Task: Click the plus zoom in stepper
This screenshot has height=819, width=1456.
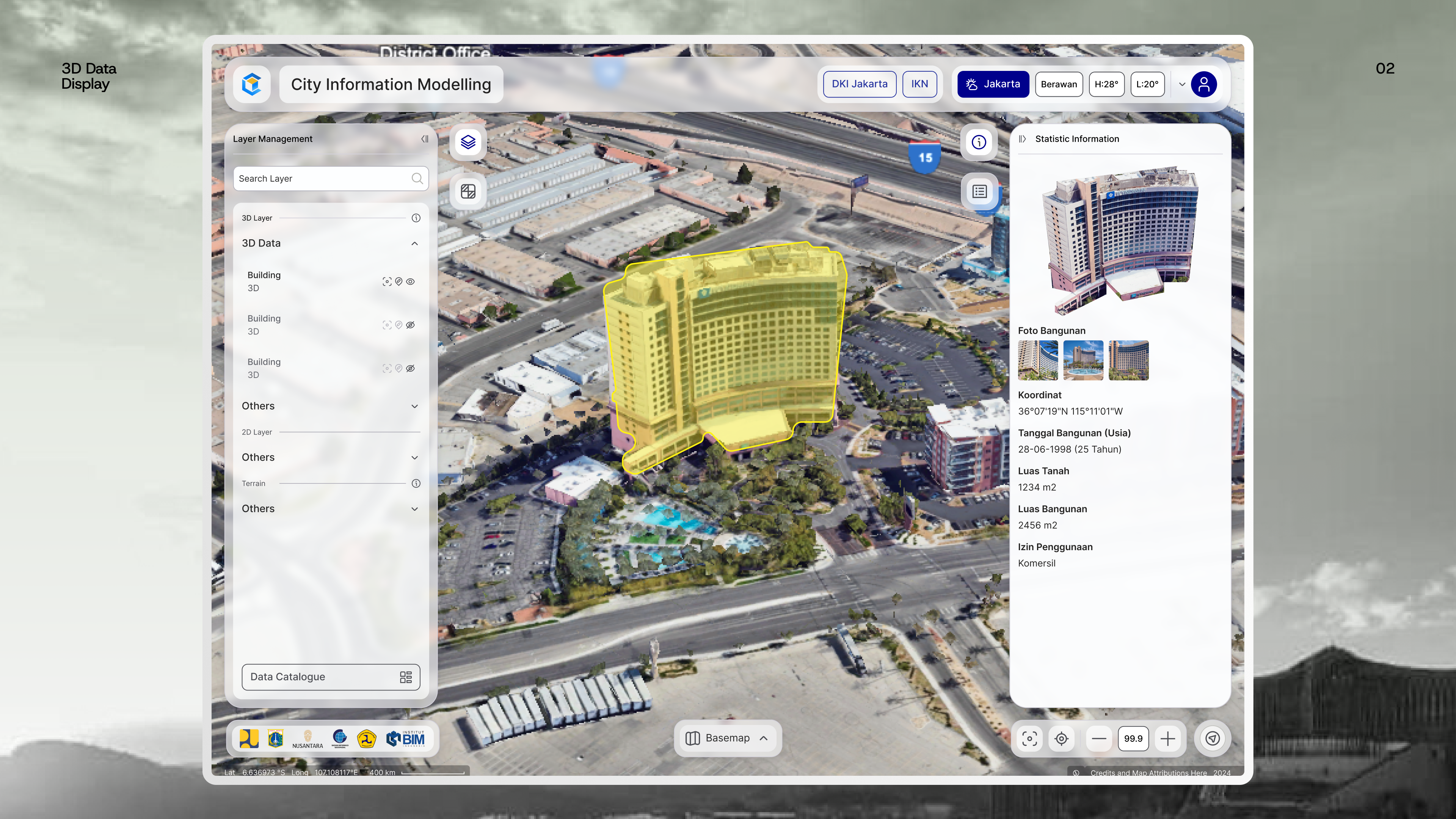Action: 1167,738
